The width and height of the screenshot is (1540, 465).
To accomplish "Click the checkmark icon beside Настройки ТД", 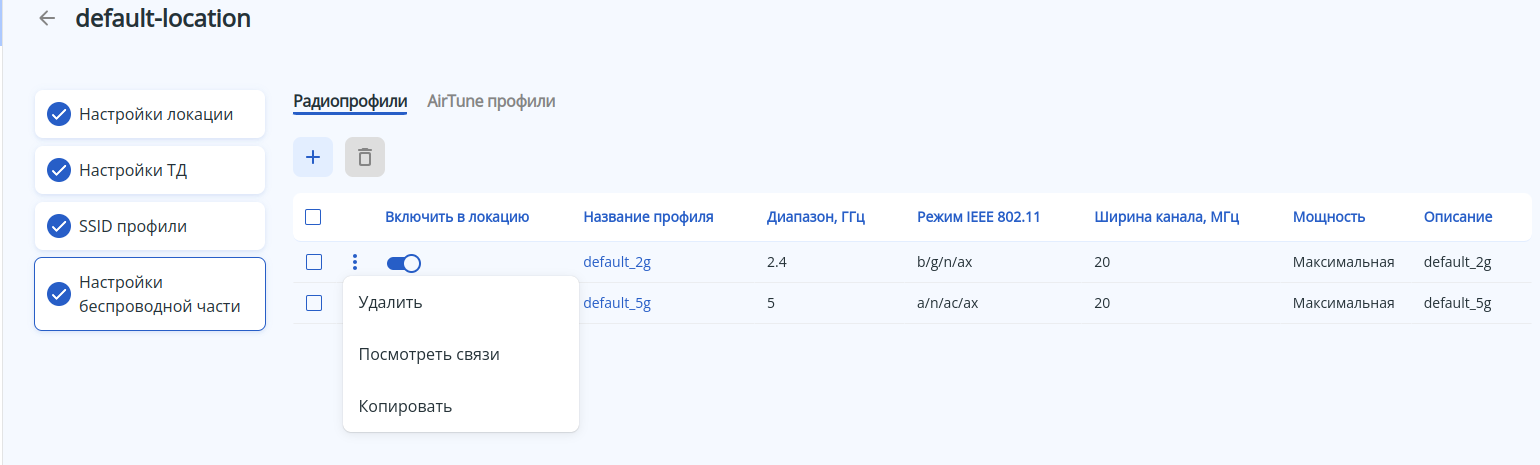I will tap(59, 170).
